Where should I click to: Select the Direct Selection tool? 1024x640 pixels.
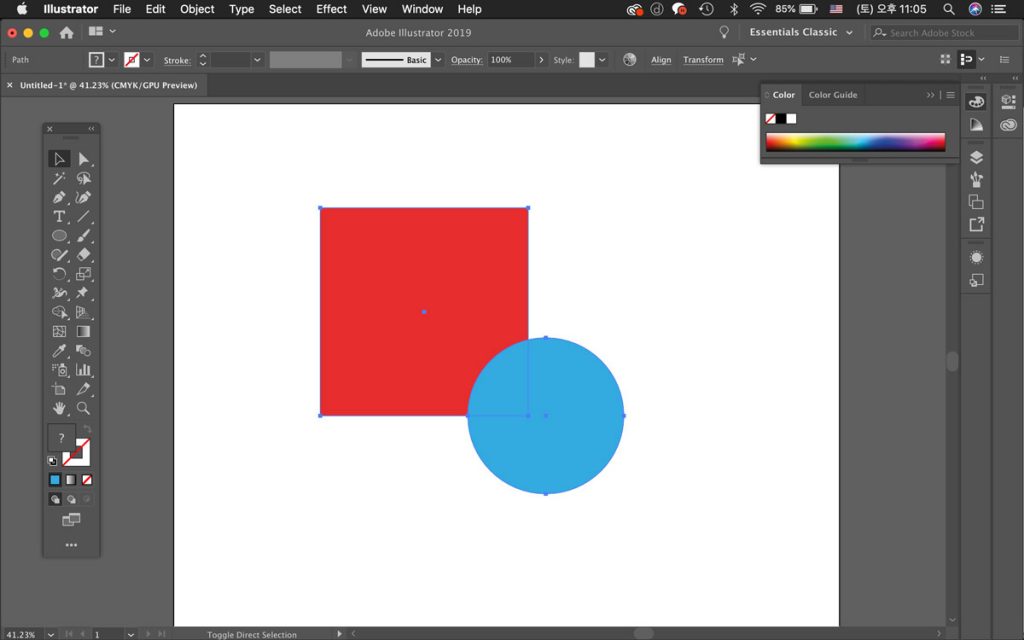pos(84,159)
